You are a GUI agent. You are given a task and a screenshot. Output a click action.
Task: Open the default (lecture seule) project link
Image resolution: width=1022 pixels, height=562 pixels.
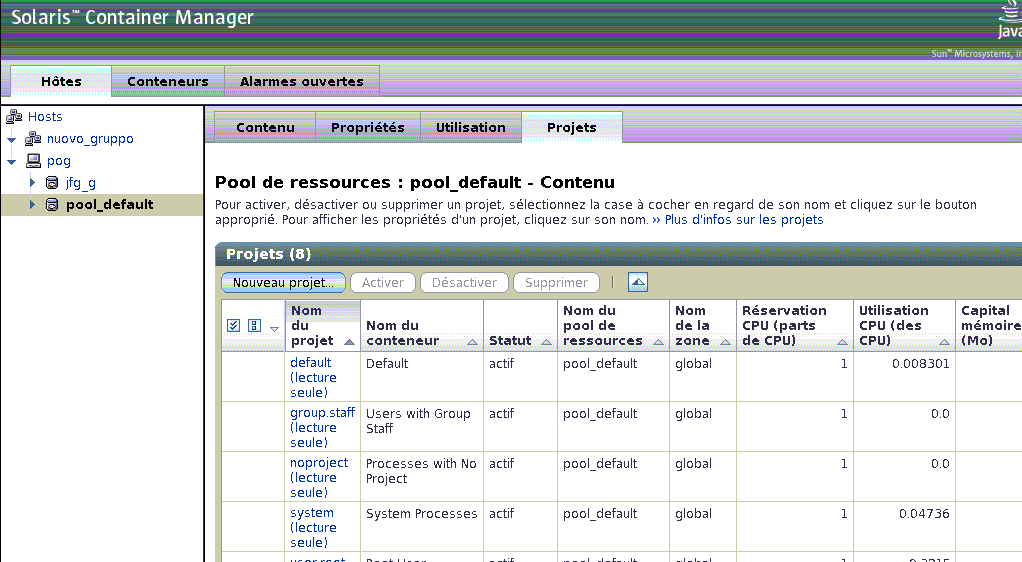[313, 377]
